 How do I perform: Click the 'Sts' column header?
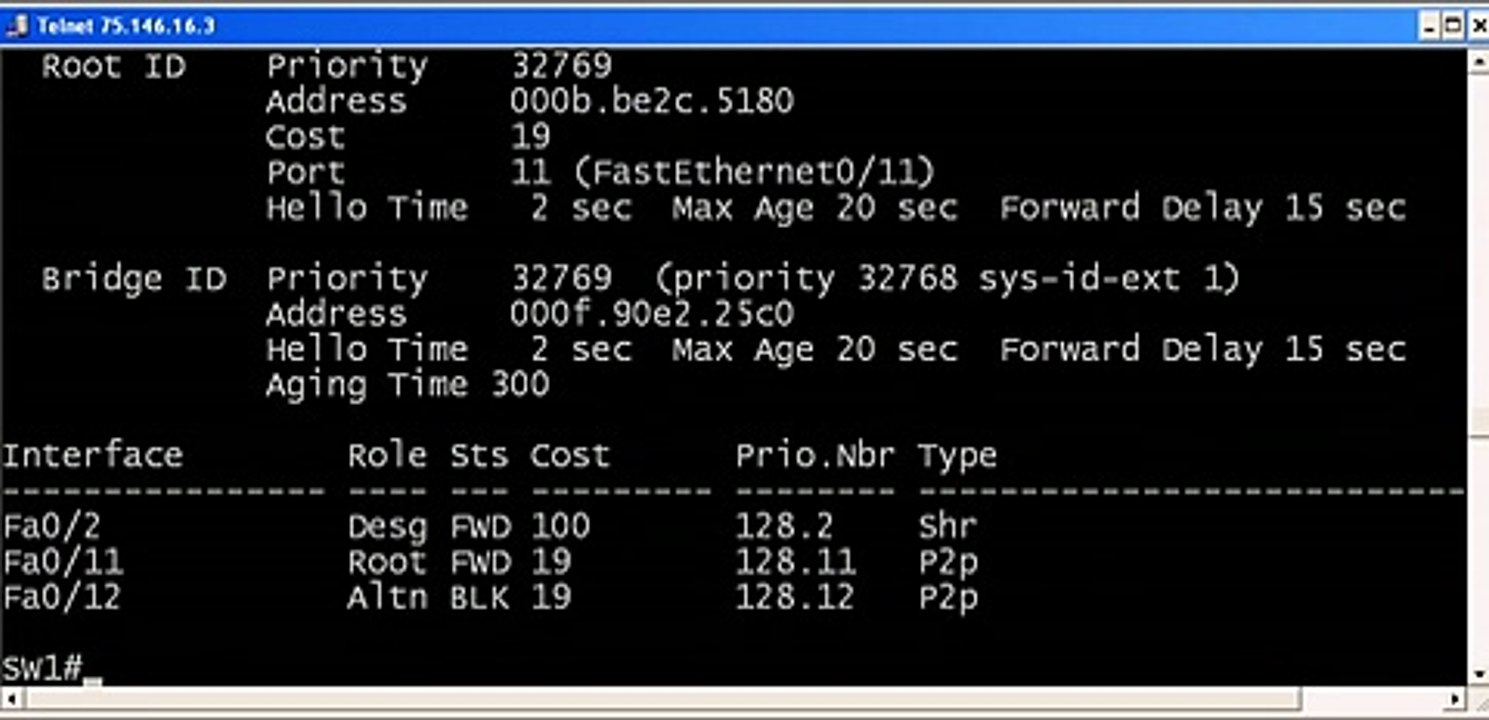480,455
